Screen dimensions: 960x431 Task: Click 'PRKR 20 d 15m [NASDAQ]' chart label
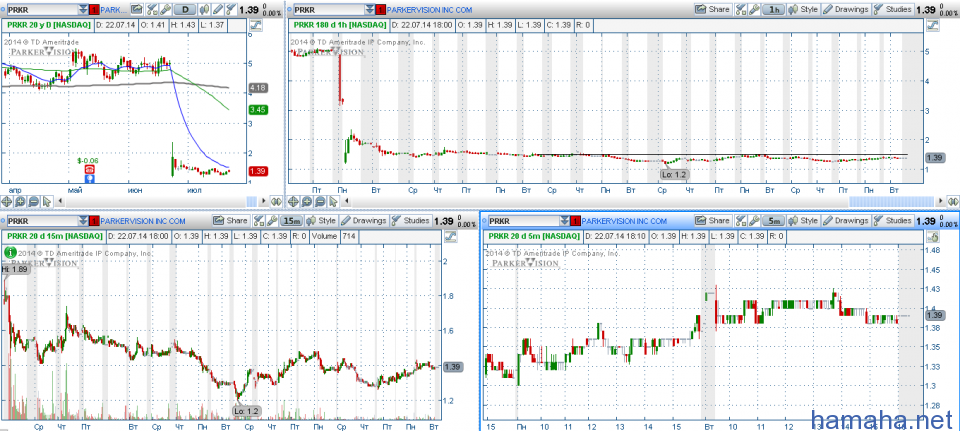(54, 236)
